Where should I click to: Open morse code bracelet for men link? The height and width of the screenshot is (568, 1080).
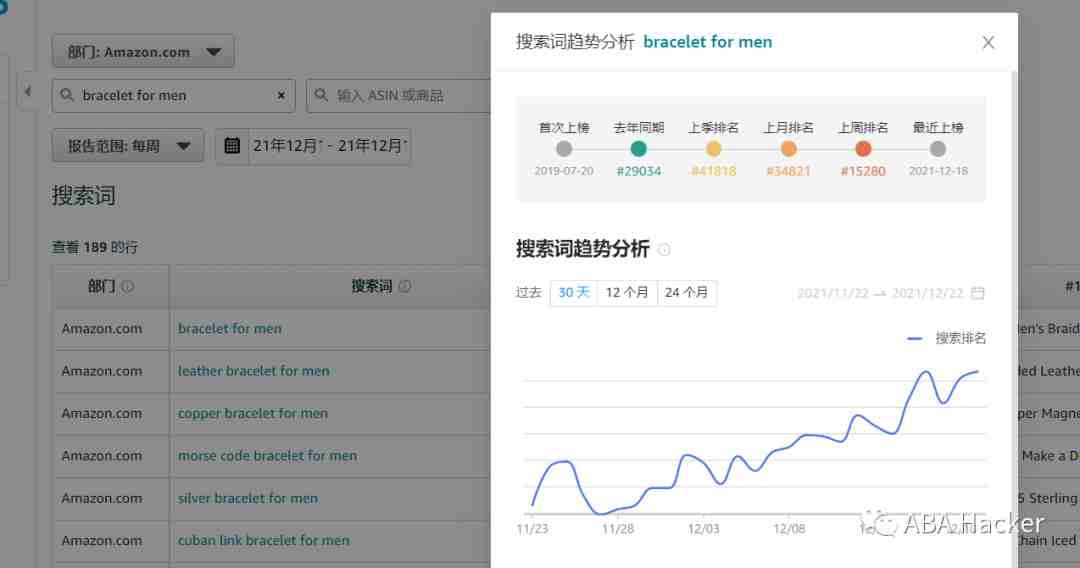267,456
